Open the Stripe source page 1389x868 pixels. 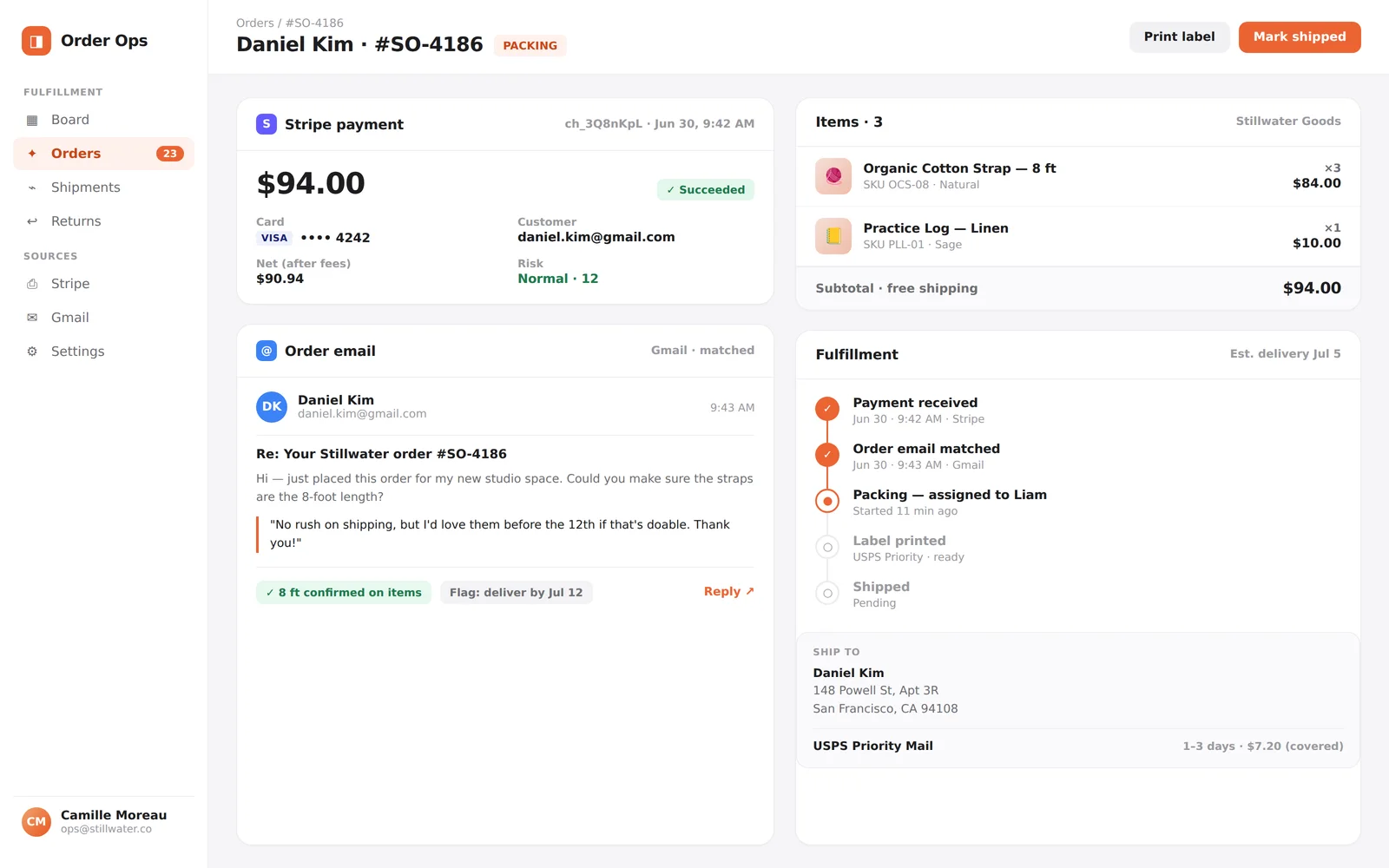[103, 284]
